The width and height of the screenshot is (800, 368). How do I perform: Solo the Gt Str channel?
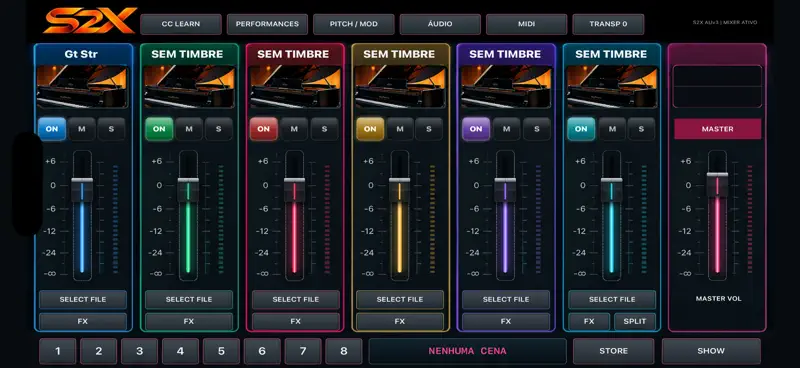tap(111, 129)
